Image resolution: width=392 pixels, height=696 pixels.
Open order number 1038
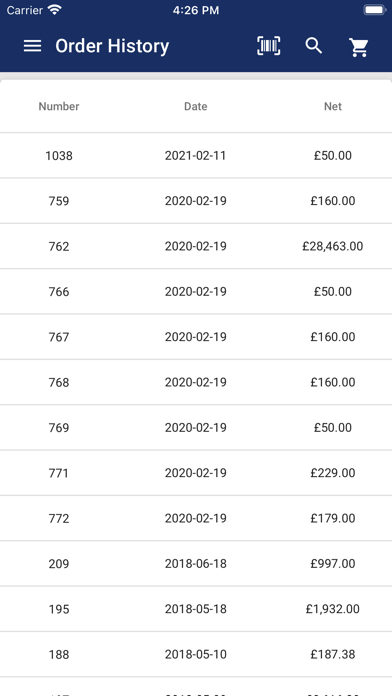click(x=196, y=155)
